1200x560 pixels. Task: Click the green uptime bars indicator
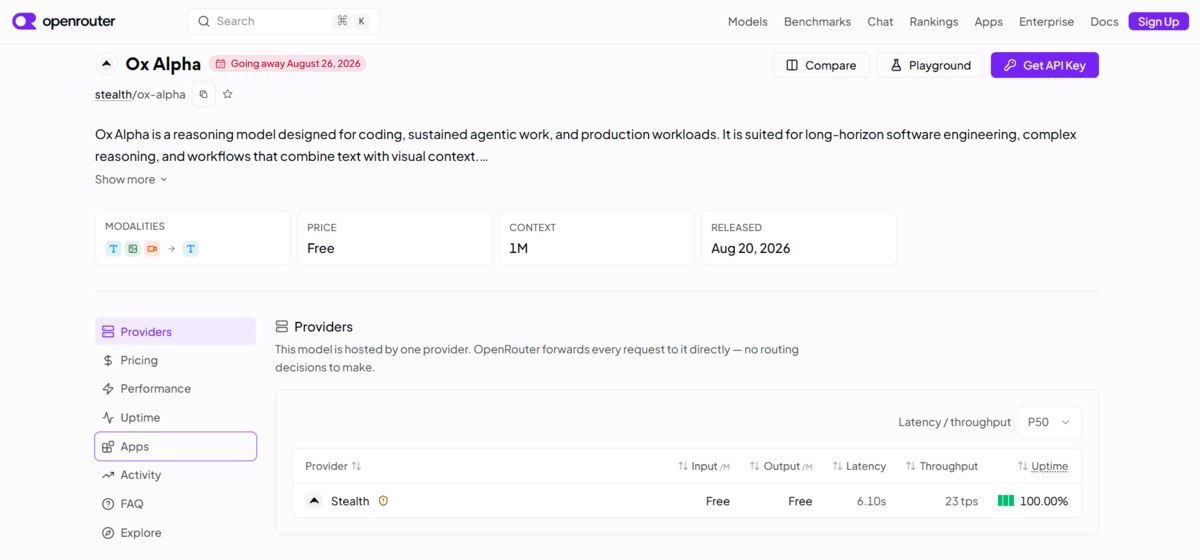coord(1006,501)
